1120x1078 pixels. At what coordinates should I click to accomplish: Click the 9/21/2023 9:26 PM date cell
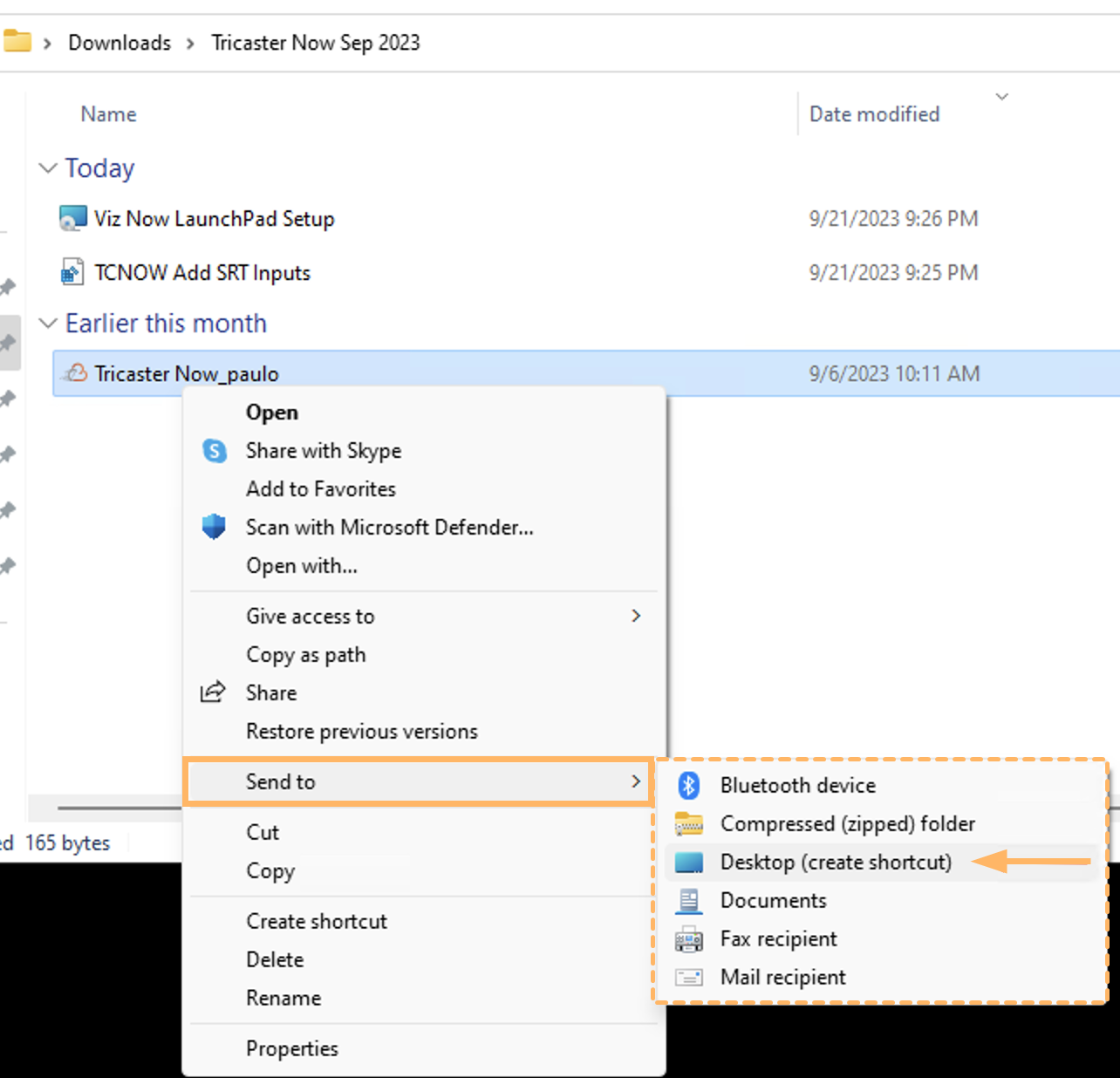893,219
